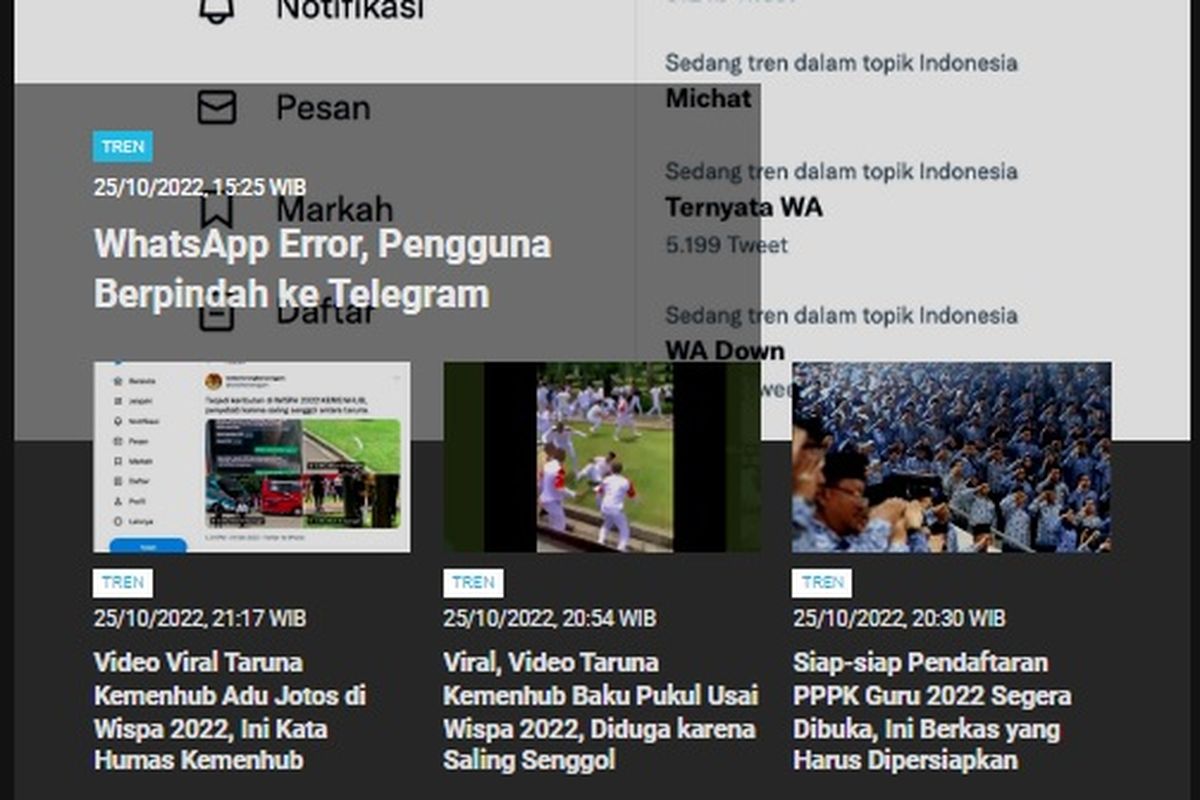Click the Jelajahi icon in embedded Twitter sidebar
Screen dimensions: 1200x800
(120, 400)
